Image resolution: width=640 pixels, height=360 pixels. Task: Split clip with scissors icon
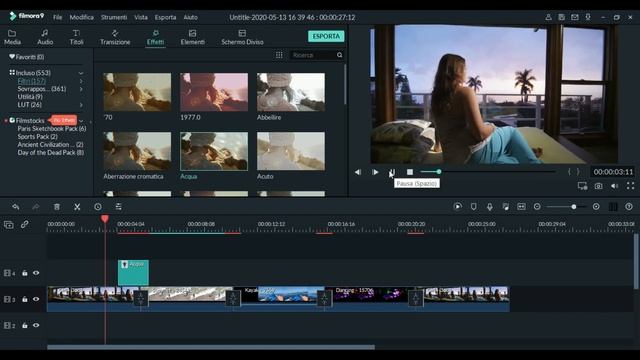tap(77, 207)
